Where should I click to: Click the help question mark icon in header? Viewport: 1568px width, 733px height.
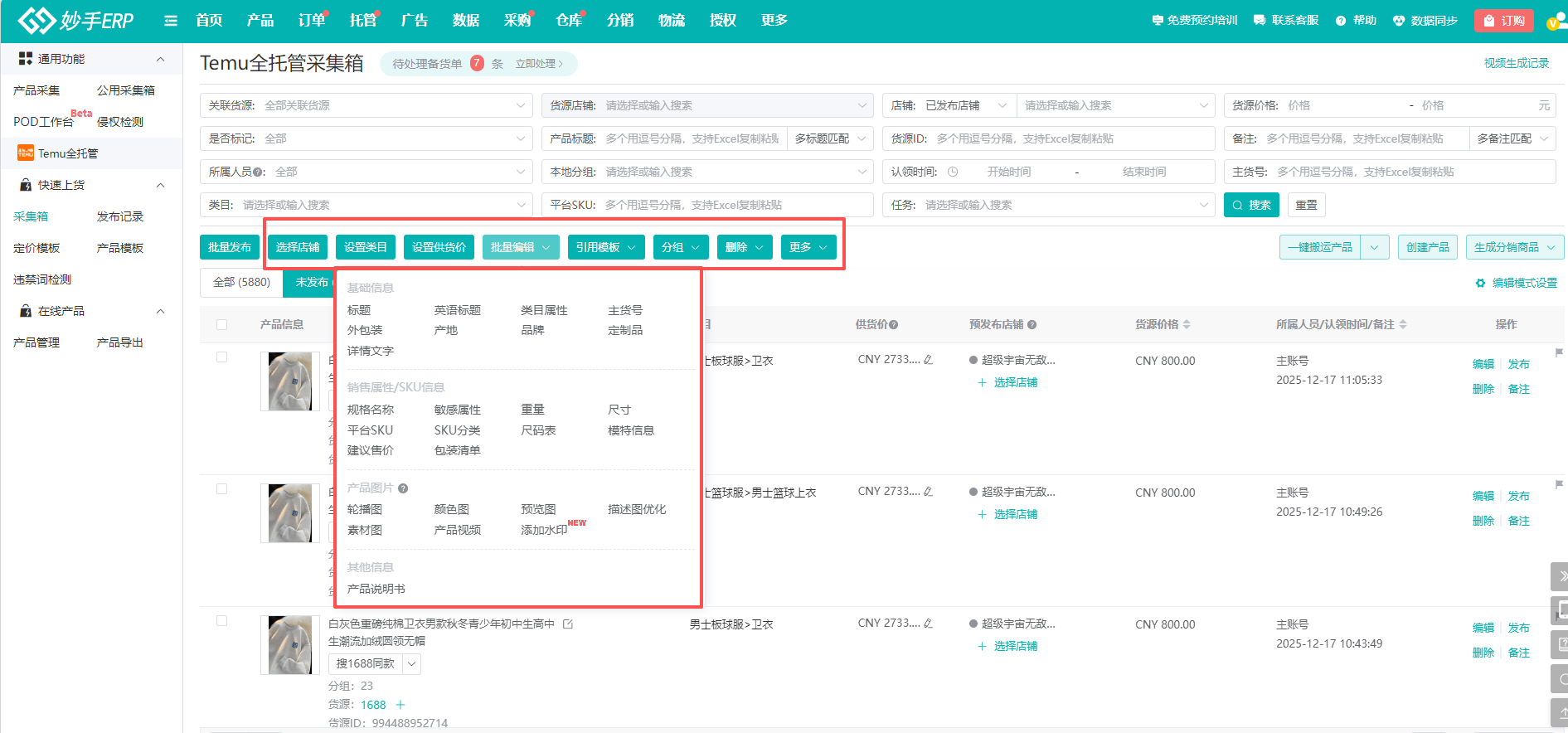click(1341, 21)
